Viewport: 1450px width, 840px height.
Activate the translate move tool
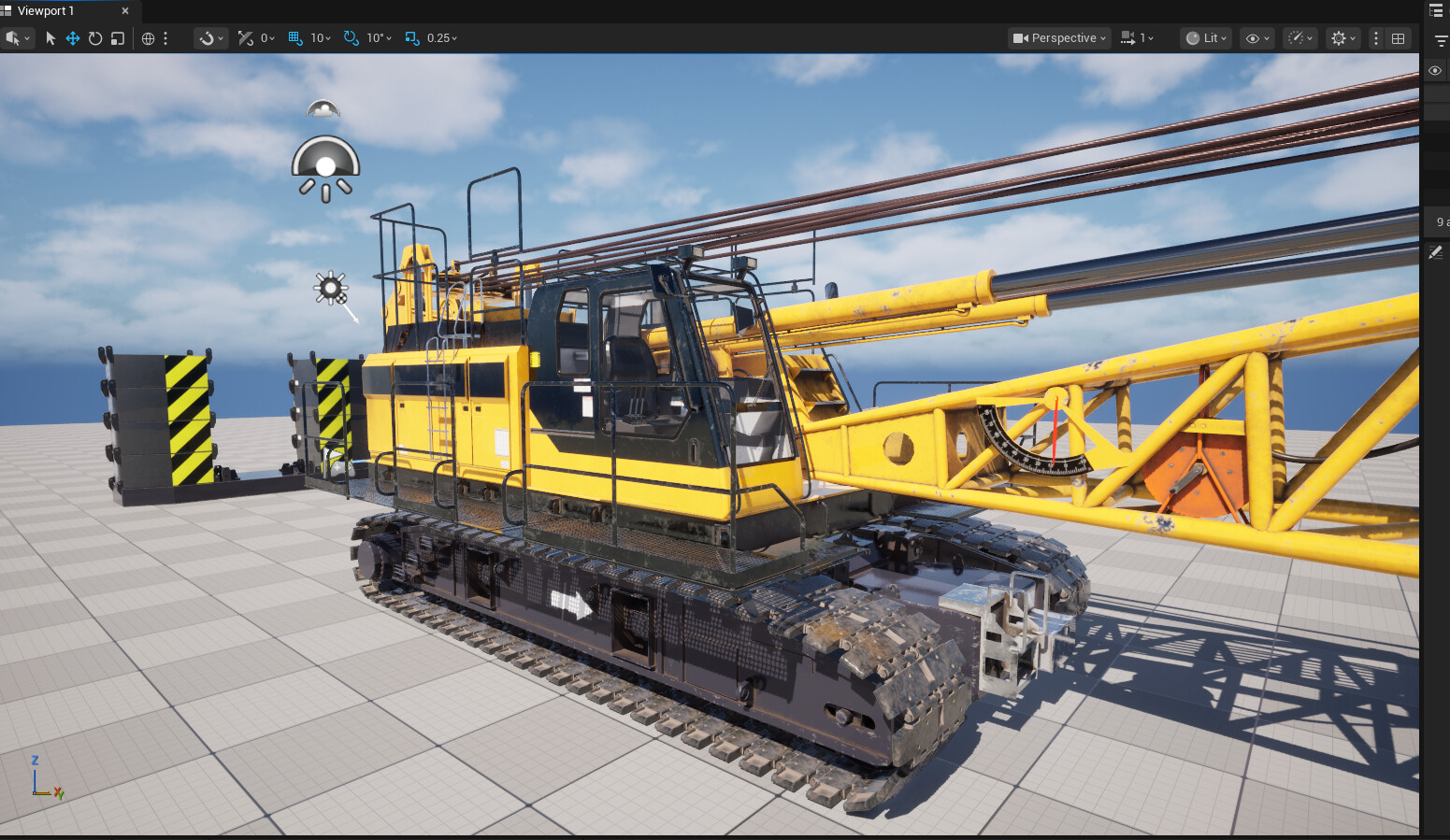(72, 38)
